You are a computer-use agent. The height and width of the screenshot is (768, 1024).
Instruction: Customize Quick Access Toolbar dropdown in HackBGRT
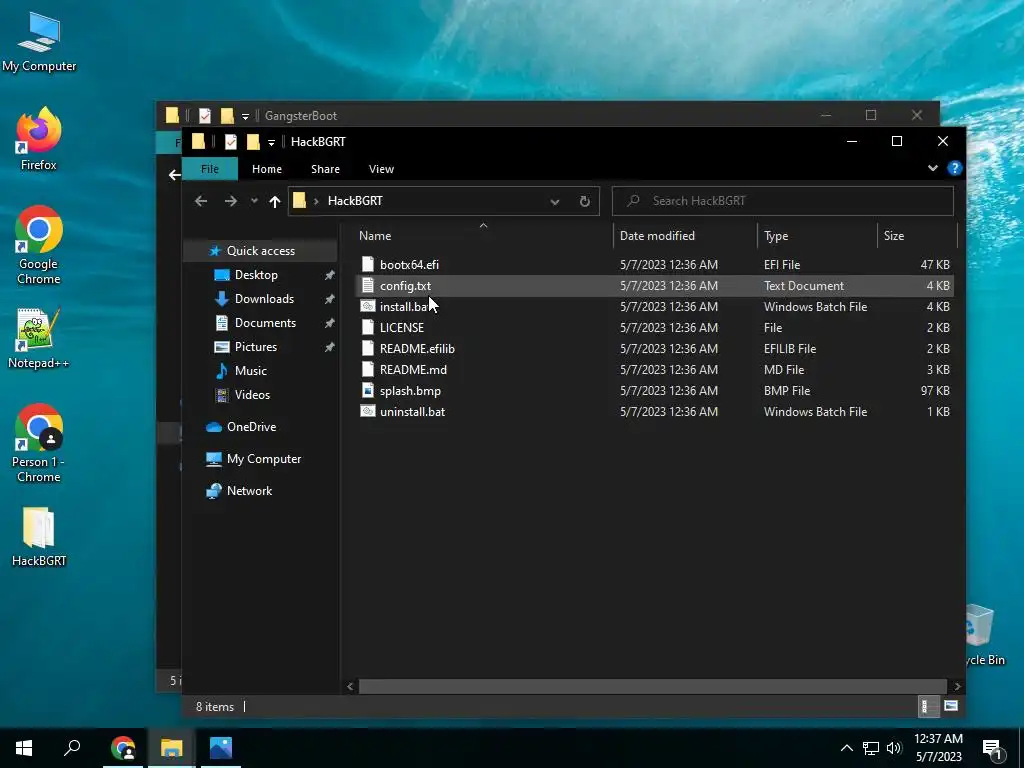pyautogui.click(x=271, y=142)
